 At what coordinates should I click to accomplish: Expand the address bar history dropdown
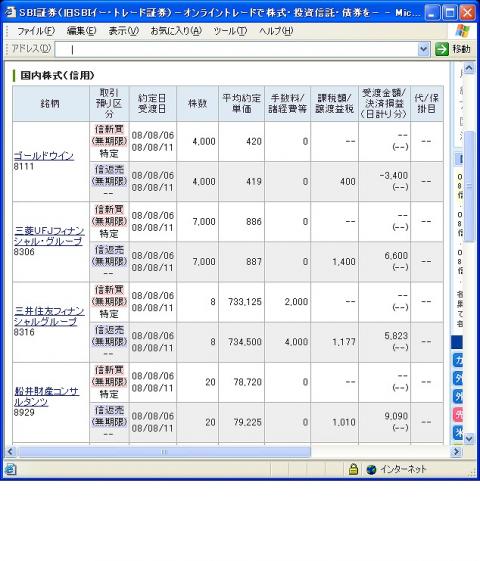tap(423, 49)
